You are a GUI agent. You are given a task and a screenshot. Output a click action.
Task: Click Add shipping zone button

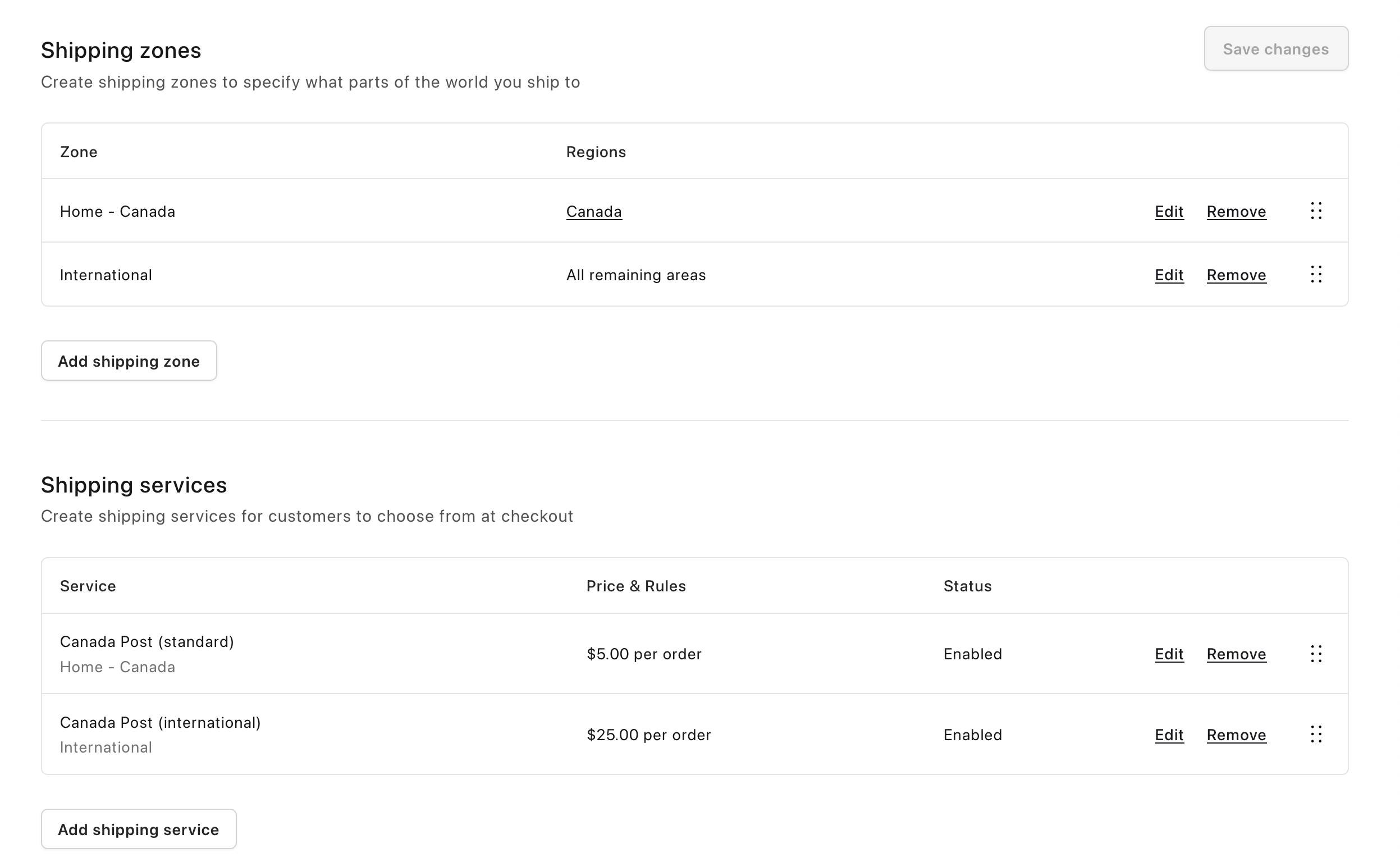click(129, 361)
